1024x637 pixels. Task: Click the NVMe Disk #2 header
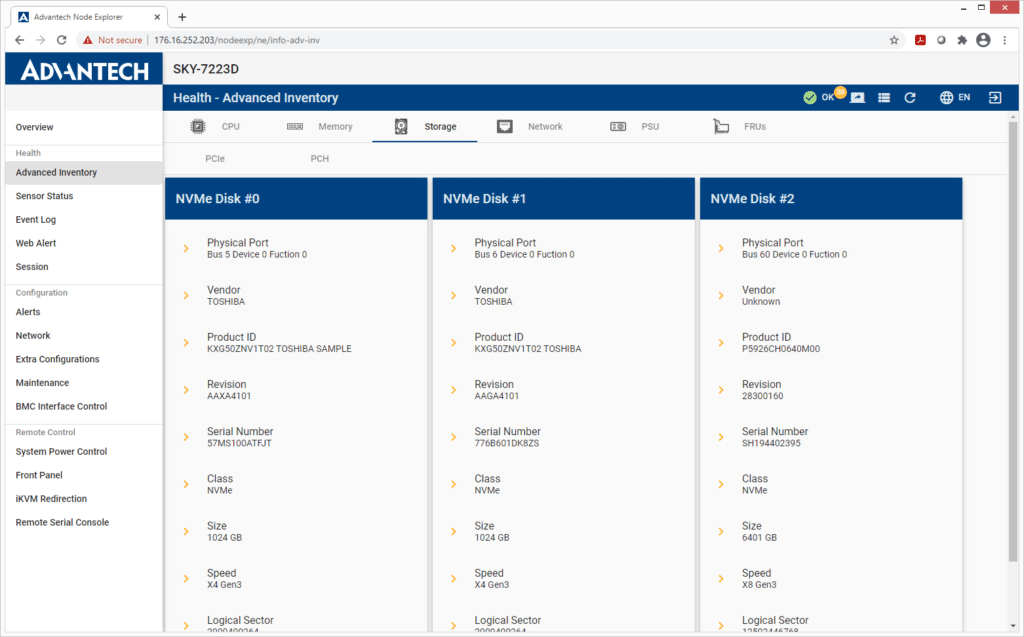831,199
